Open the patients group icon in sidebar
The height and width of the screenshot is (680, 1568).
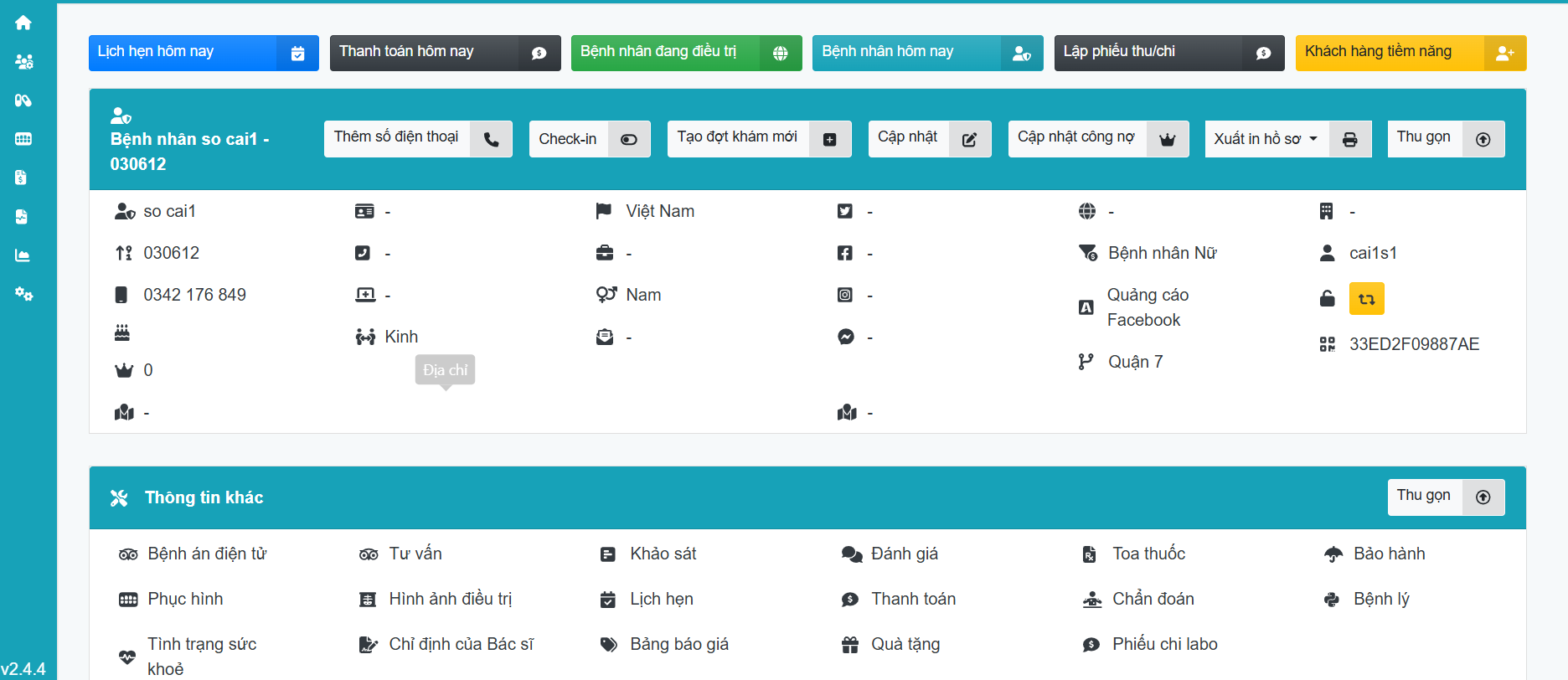tap(23, 61)
